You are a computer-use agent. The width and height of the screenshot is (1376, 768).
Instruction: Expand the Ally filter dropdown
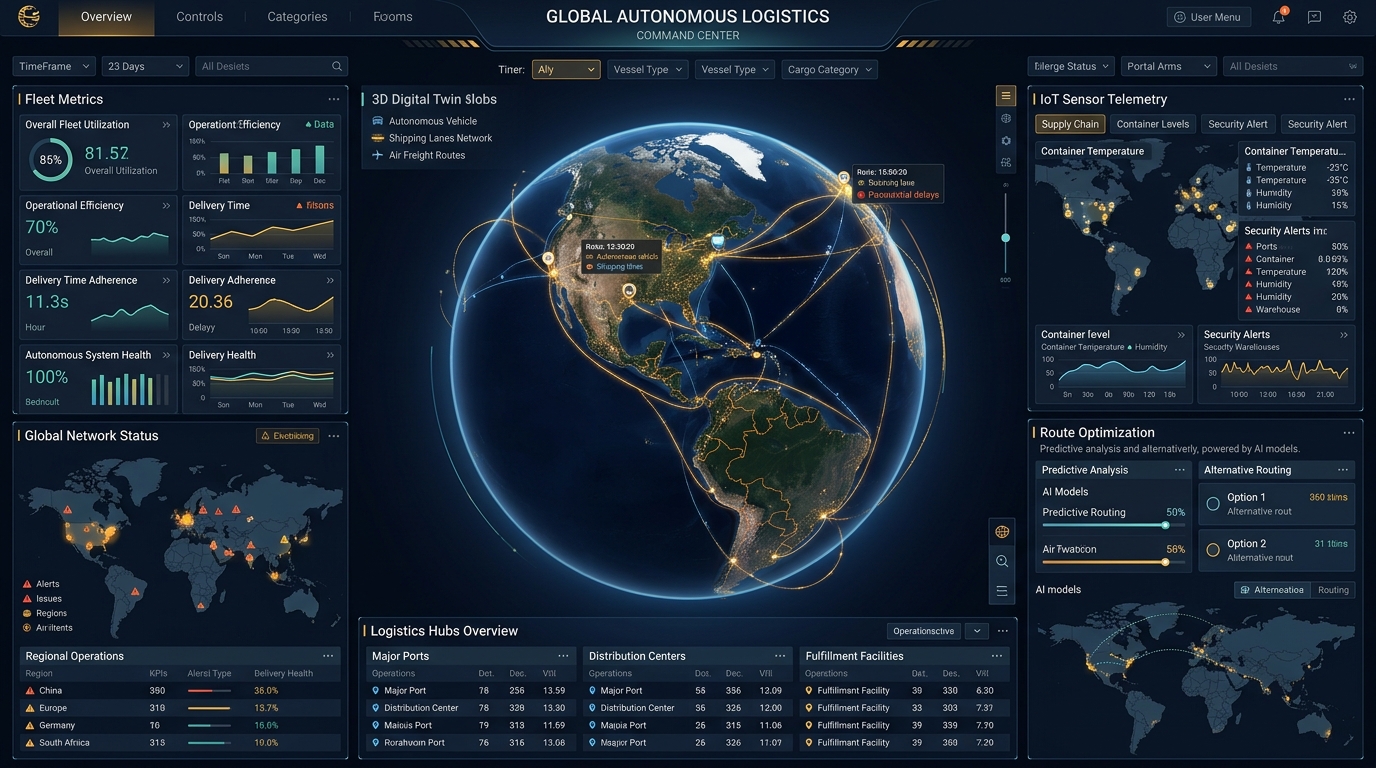(x=566, y=69)
